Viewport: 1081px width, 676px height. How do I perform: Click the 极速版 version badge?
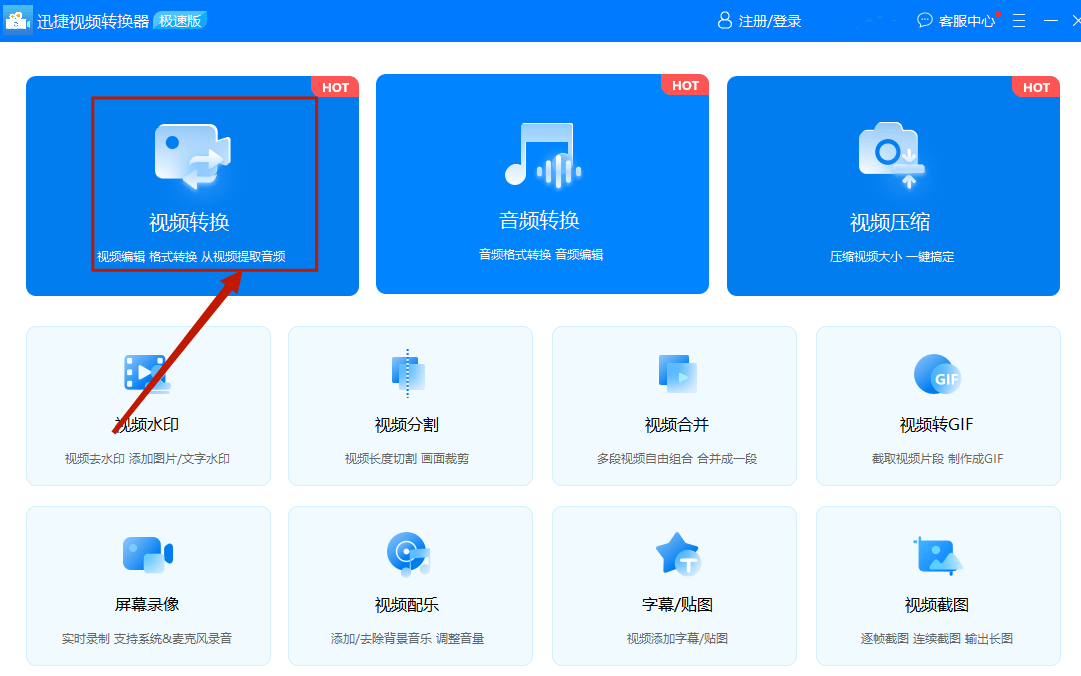coord(179,20)
